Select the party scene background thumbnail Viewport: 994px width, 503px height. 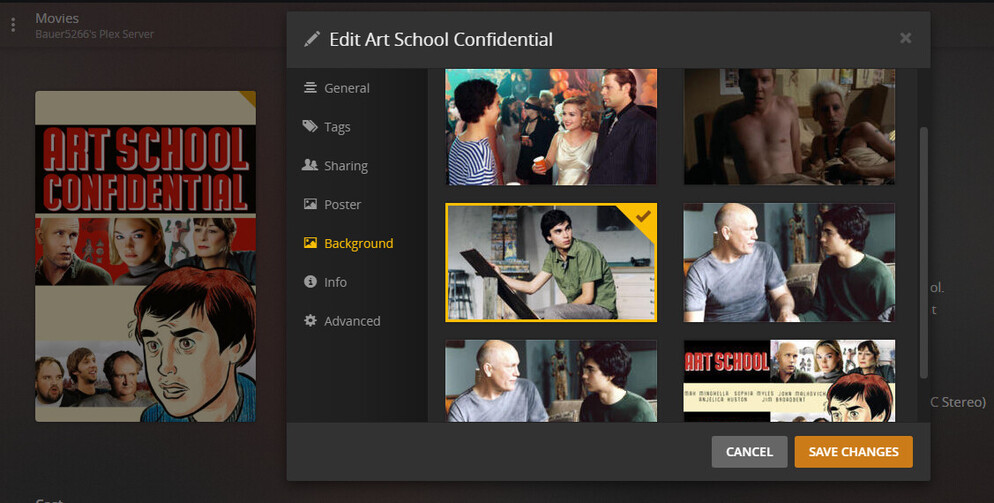click(551, 127)
